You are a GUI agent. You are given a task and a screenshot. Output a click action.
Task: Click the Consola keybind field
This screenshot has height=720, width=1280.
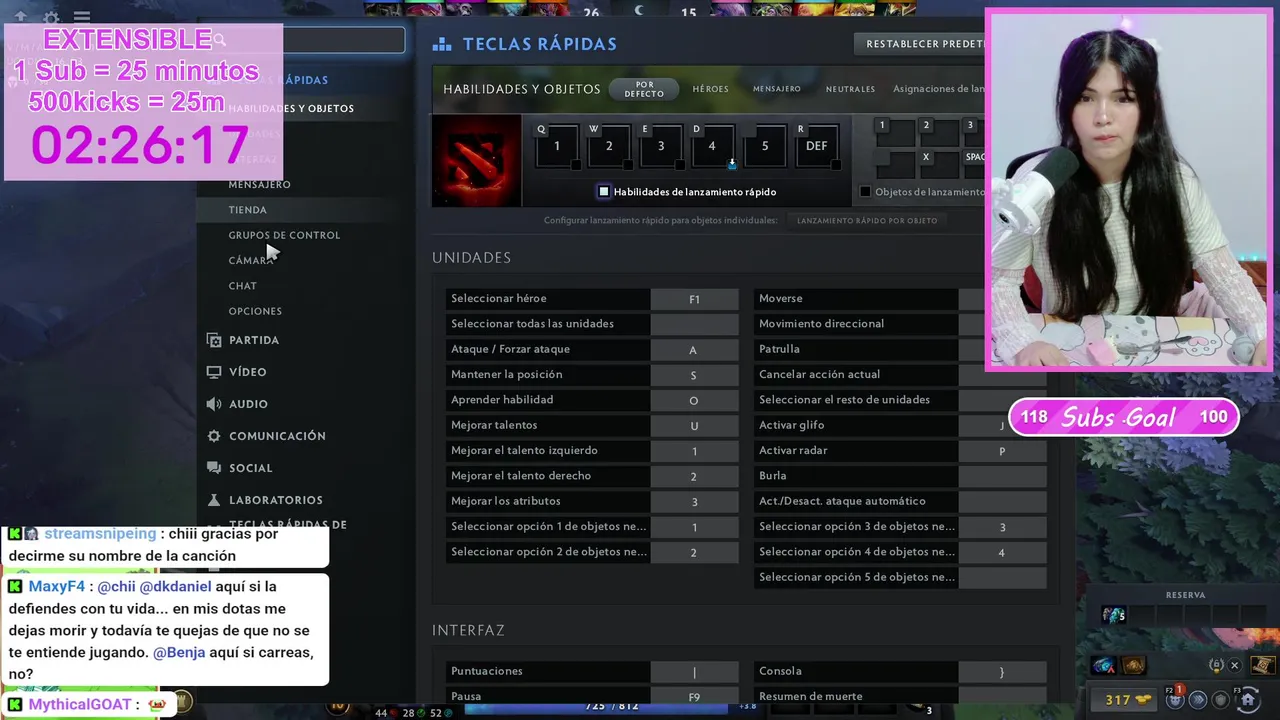point(1002,672)
